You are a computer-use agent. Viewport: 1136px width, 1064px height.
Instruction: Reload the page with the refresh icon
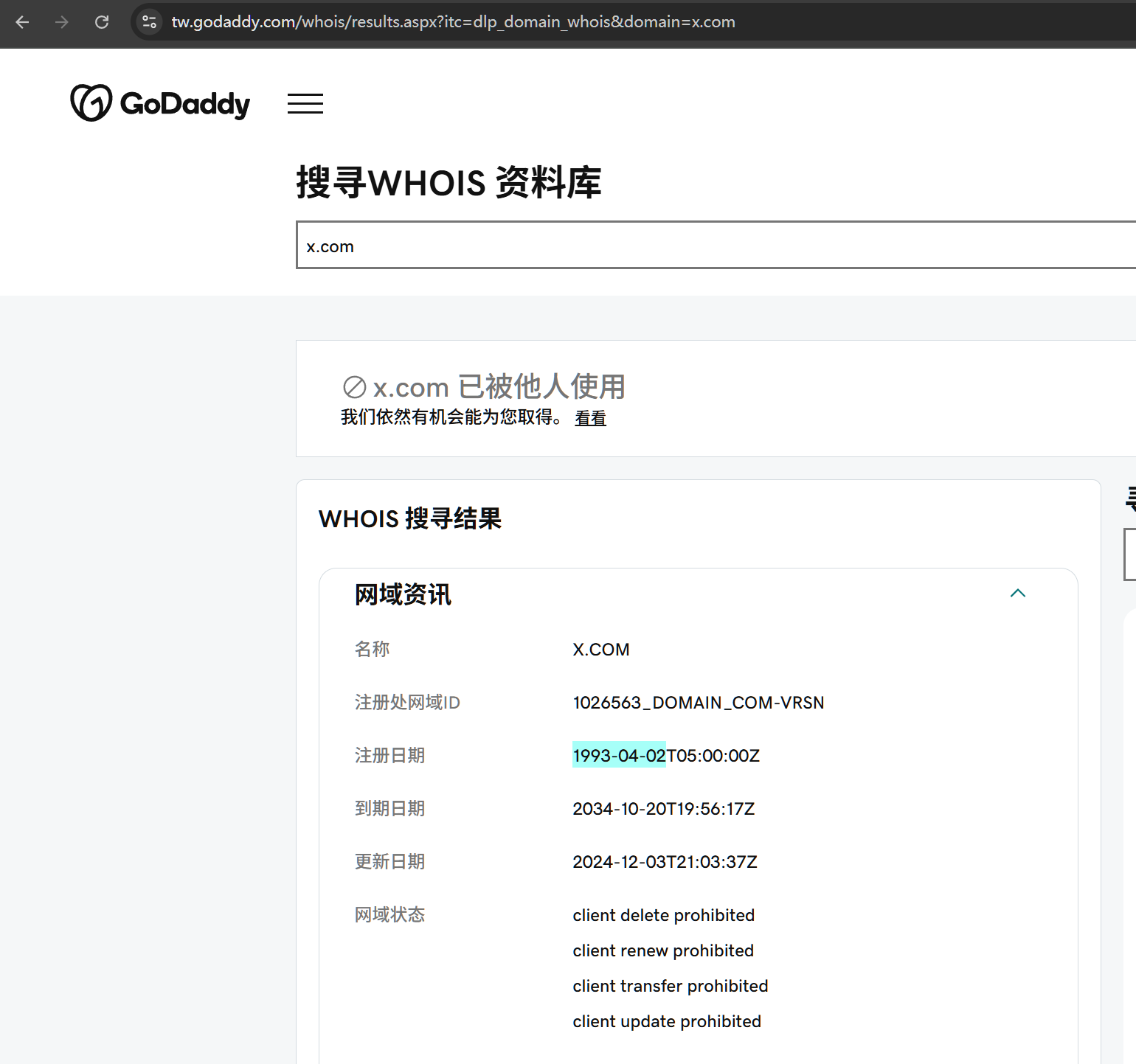pos(102,22)
